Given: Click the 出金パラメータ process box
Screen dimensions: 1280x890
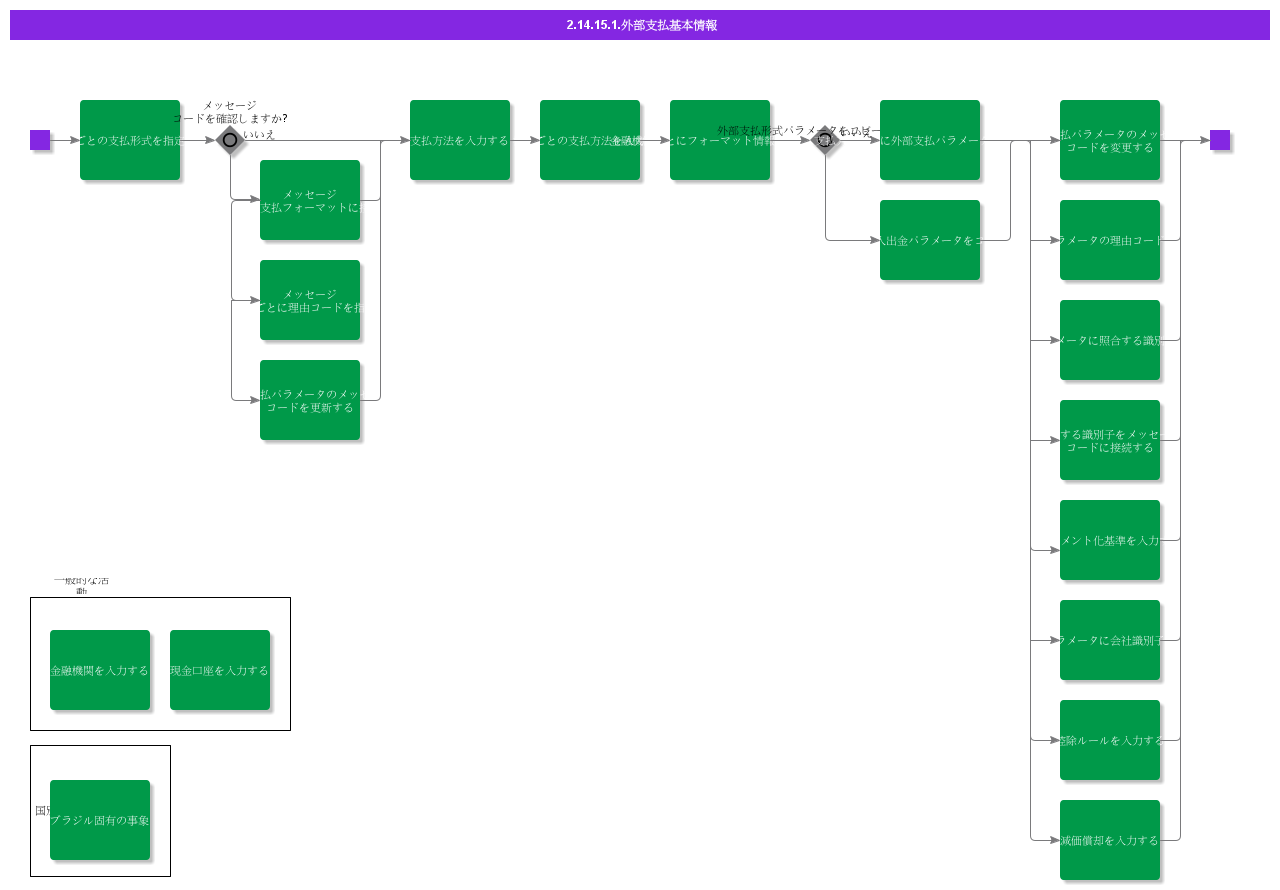Looking at the screenshot, I should pyautogui.click(x=930, y=240).
